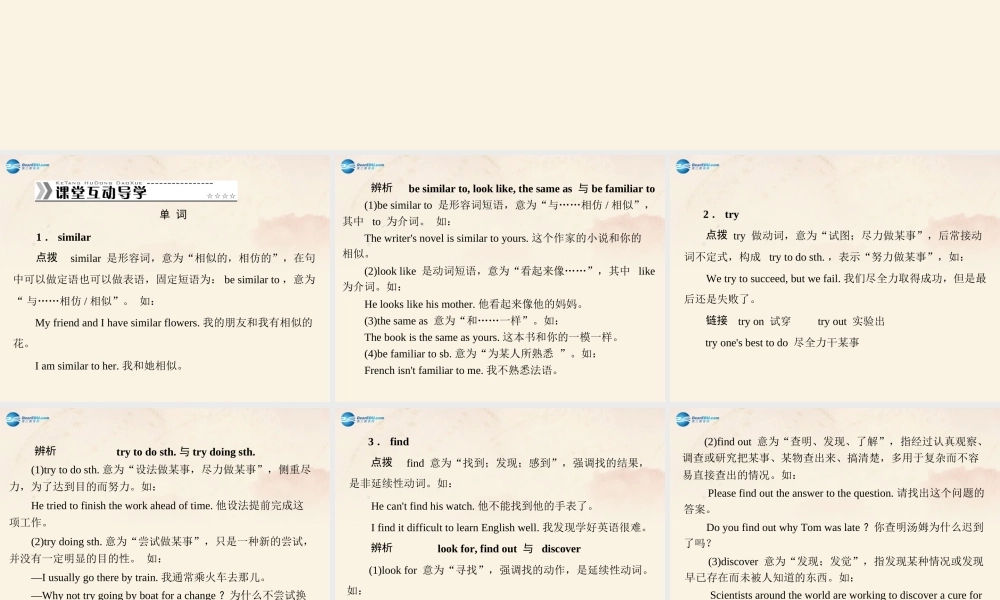This screenshot has width=1000, height=600.
Task: Click the '点拨 try 做动词' explanation line
Action: pyautogui.click(x=844, y=235)
